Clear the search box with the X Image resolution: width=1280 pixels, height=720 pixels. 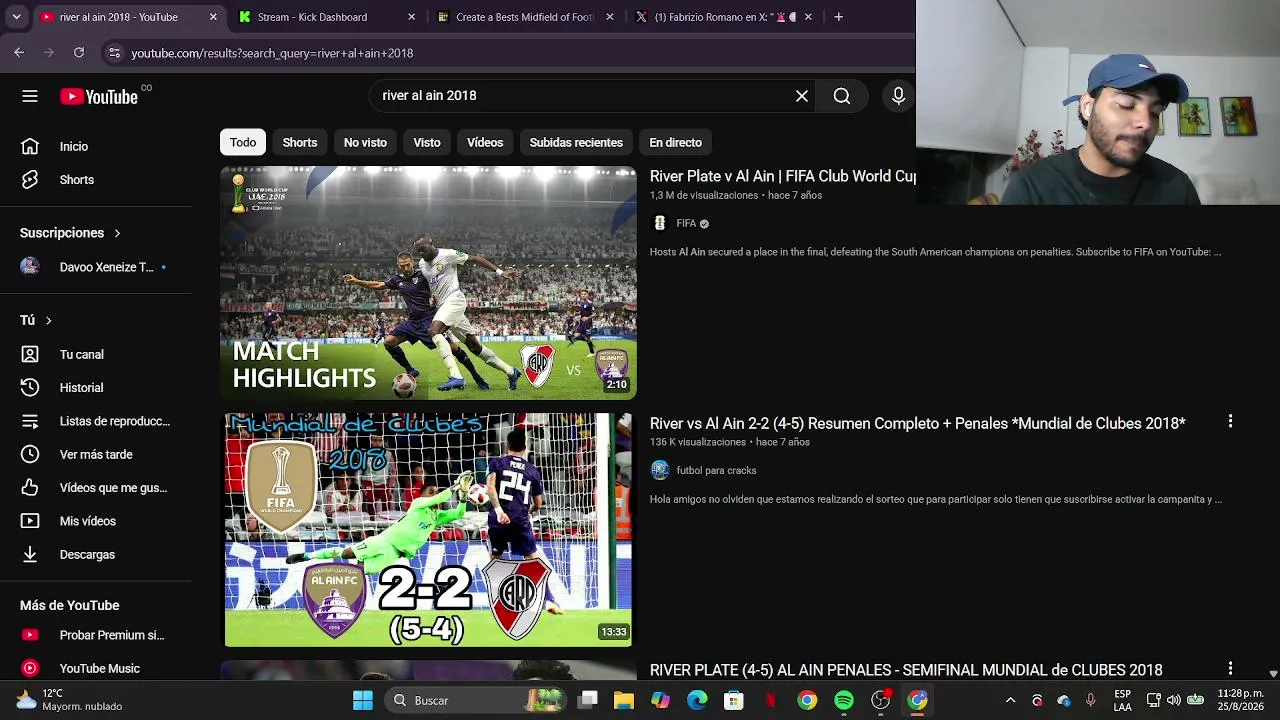coord(802,96)
